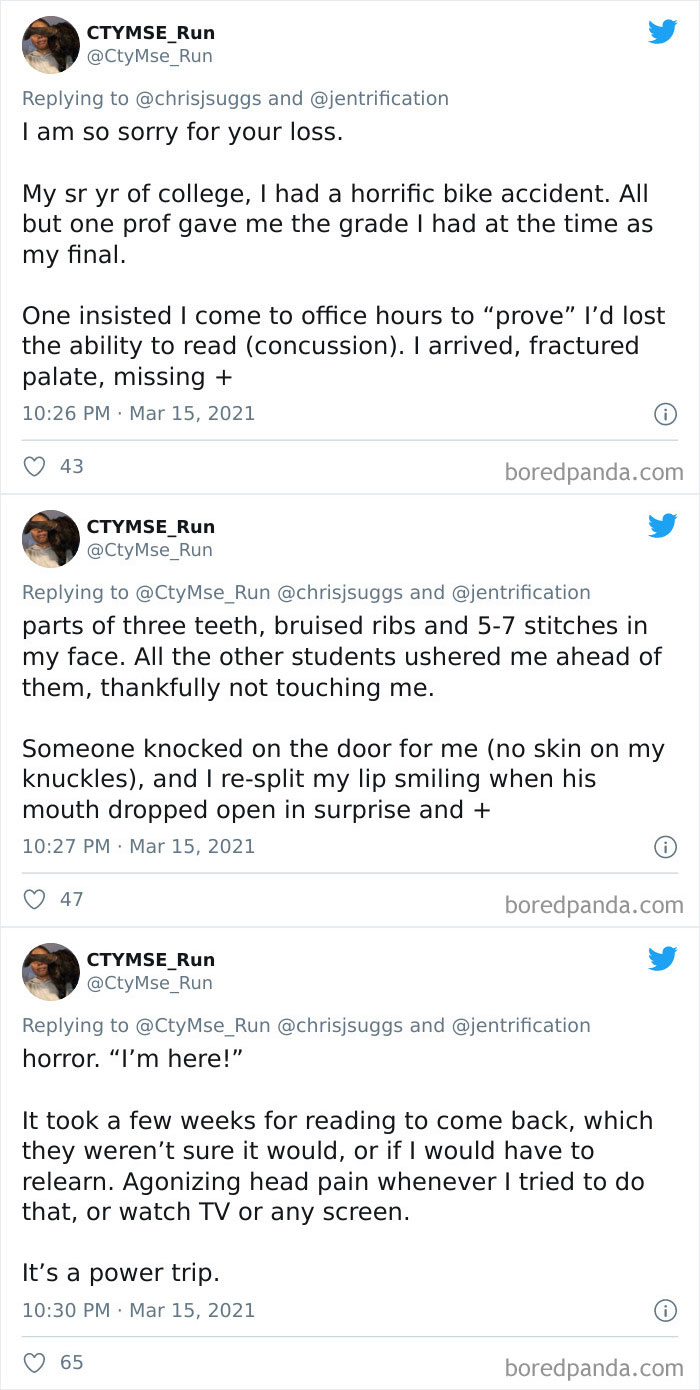Like the first tweet with 43 likes

coord(35,466)
